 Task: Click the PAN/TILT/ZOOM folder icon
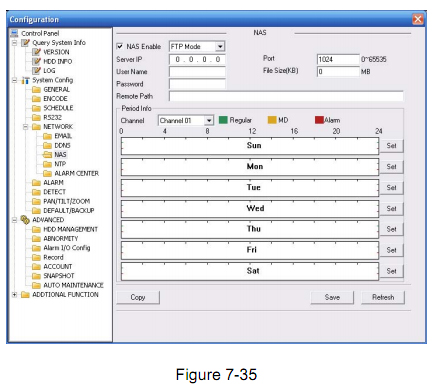click(36, 201)
